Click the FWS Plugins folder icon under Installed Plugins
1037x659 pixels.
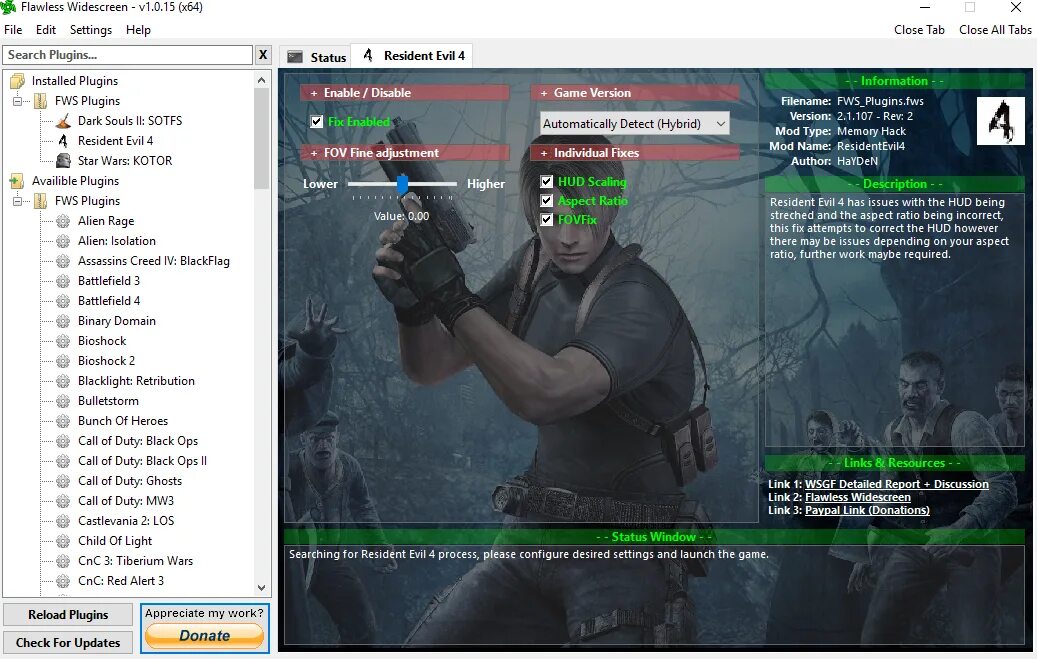click(41, 101)
